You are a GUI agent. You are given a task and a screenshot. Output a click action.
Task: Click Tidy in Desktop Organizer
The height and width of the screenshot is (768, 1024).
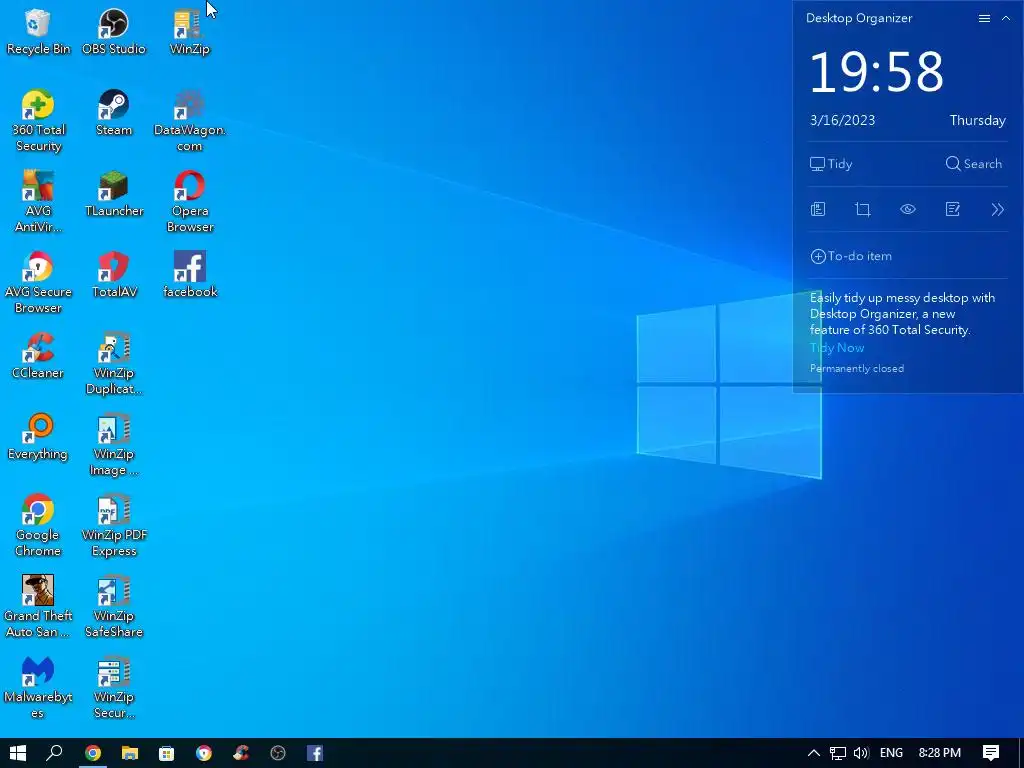pos(831,164)
